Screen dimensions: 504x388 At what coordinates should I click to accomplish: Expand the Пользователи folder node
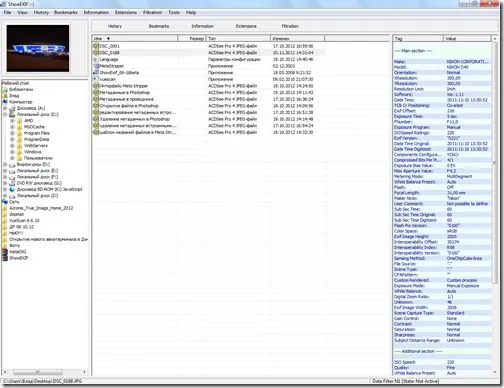[x=12, y=158]
